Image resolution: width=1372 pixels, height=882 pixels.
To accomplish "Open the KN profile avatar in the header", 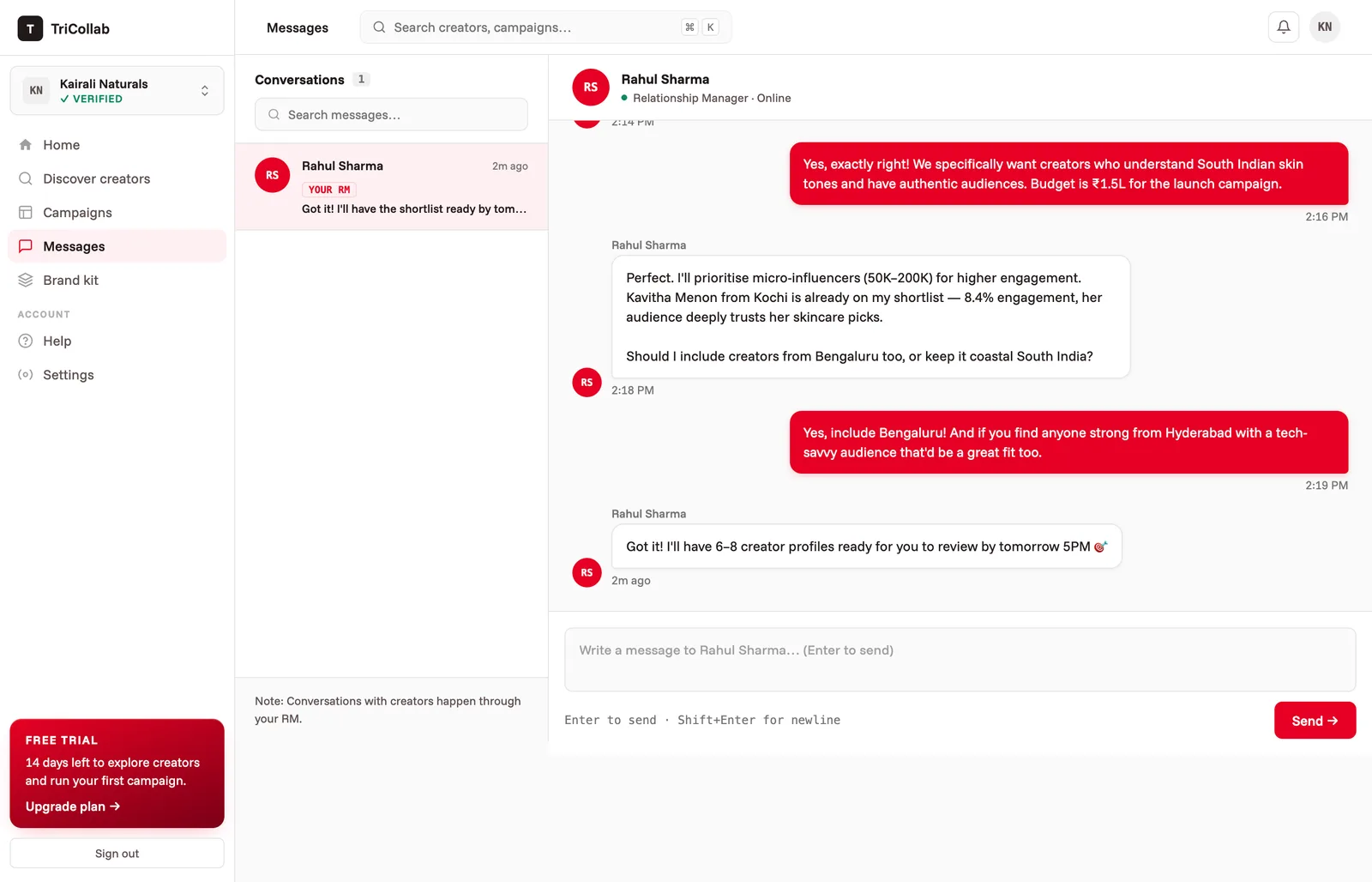I will (1325, 27).
